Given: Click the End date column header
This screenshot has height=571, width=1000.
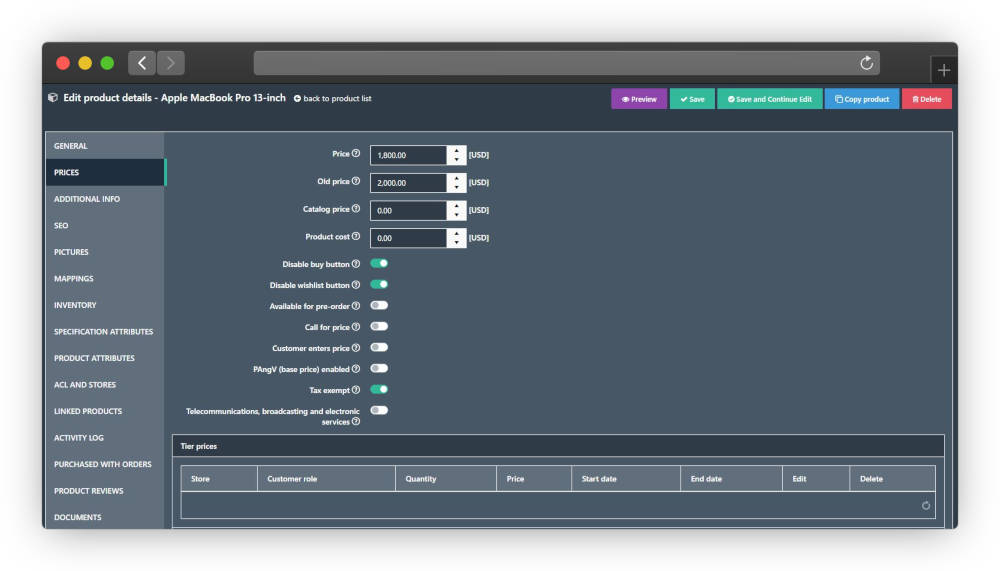Looking at the screenshot, I should point(732,478).
